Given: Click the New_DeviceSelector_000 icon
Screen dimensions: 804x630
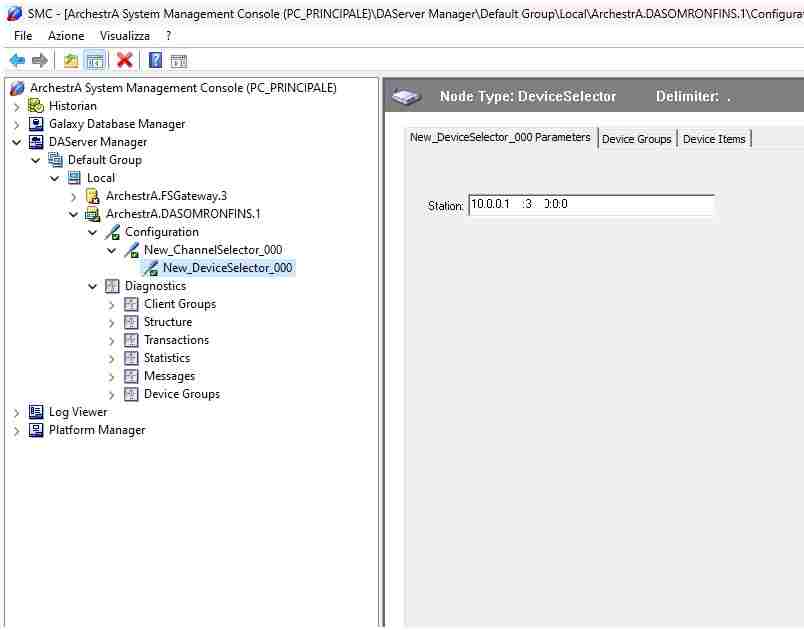Looking at the screenshot, I should point(150,268).
